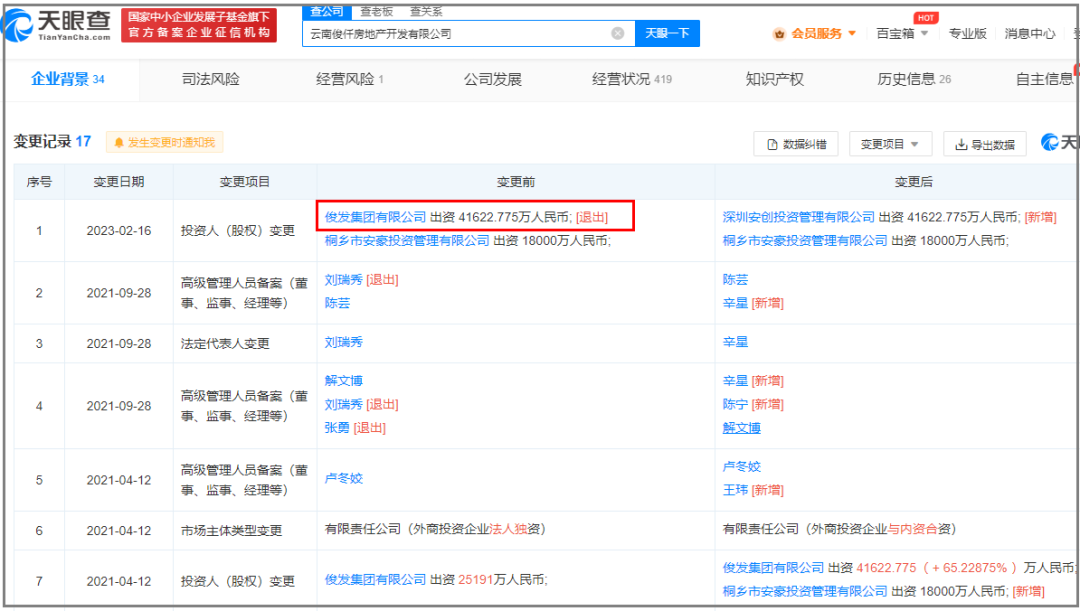Open the TianYanCha logo homepage
1080x611 pixels.
[x=57, y=25]
